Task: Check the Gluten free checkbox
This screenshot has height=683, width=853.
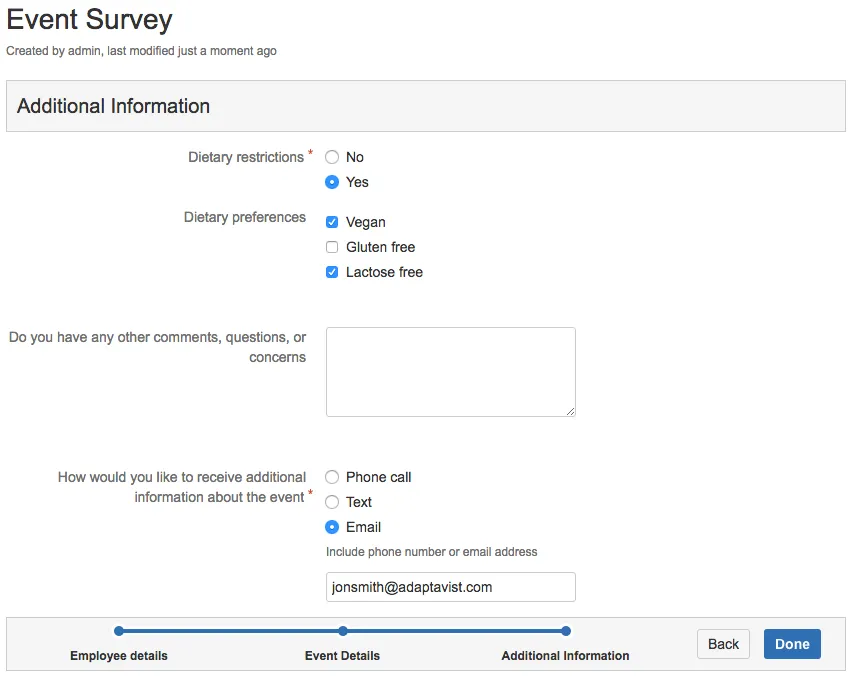Action: pos(332,247)
